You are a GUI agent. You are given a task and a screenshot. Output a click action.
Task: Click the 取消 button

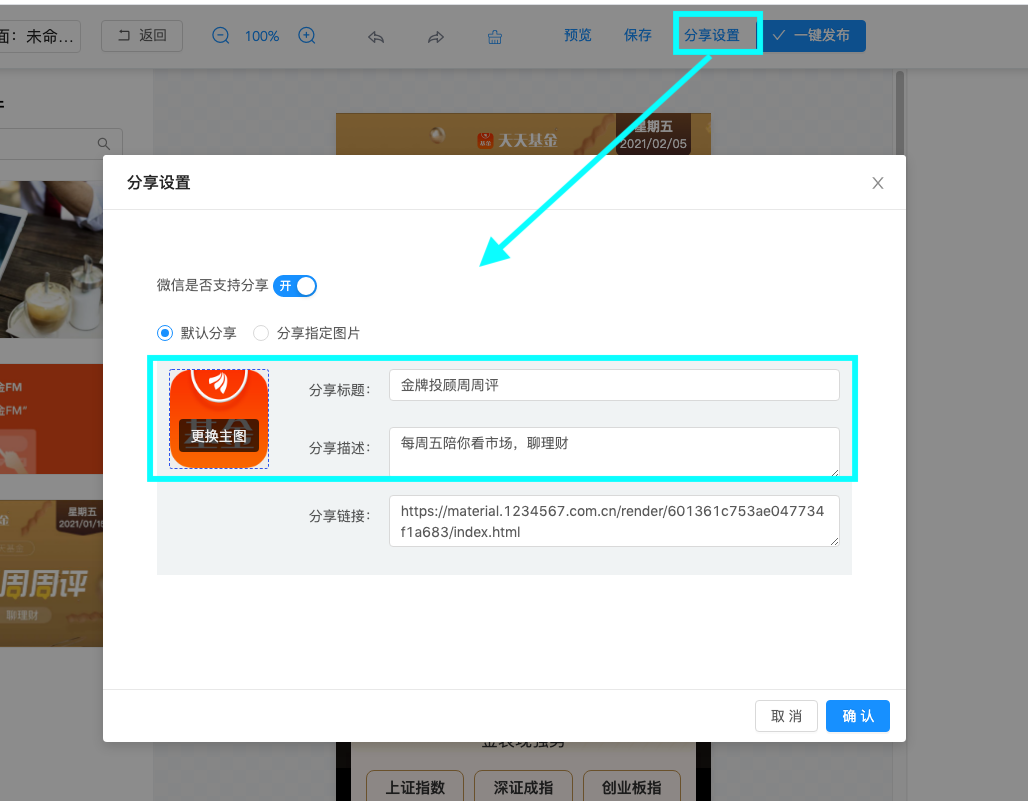tap(786, 716)
